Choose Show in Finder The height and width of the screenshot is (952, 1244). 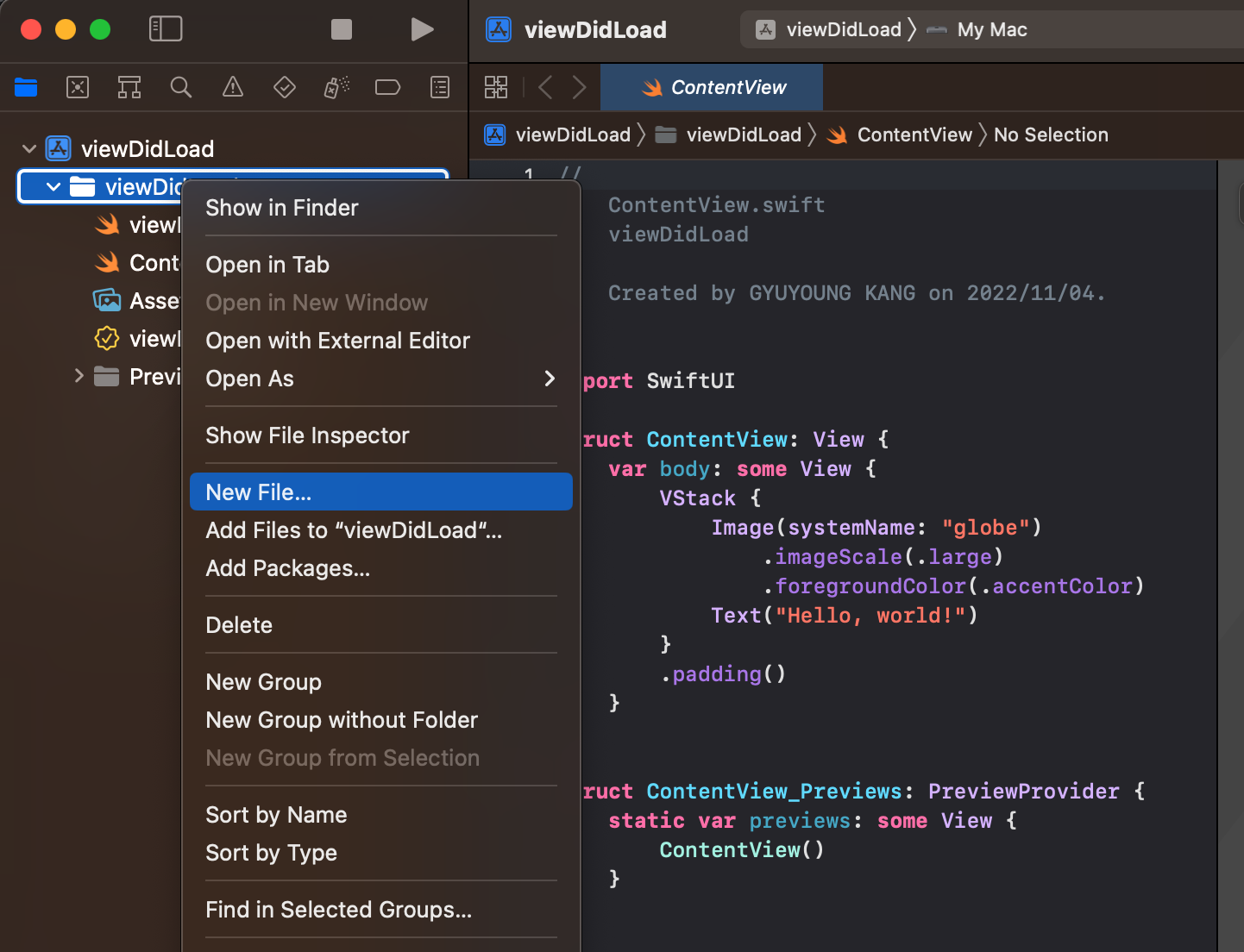pyautogui.click(x=381, y=208)
